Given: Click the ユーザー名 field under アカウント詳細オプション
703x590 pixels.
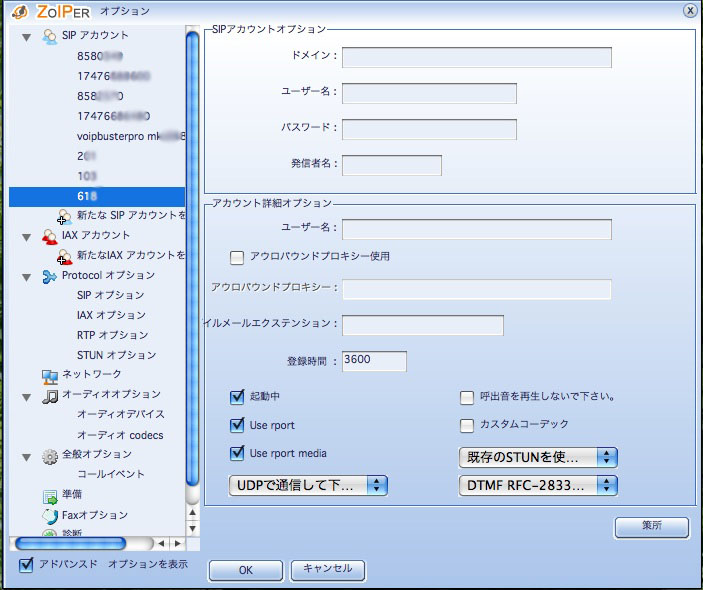Looking at the screenshot, I should [x=477, y=229].
